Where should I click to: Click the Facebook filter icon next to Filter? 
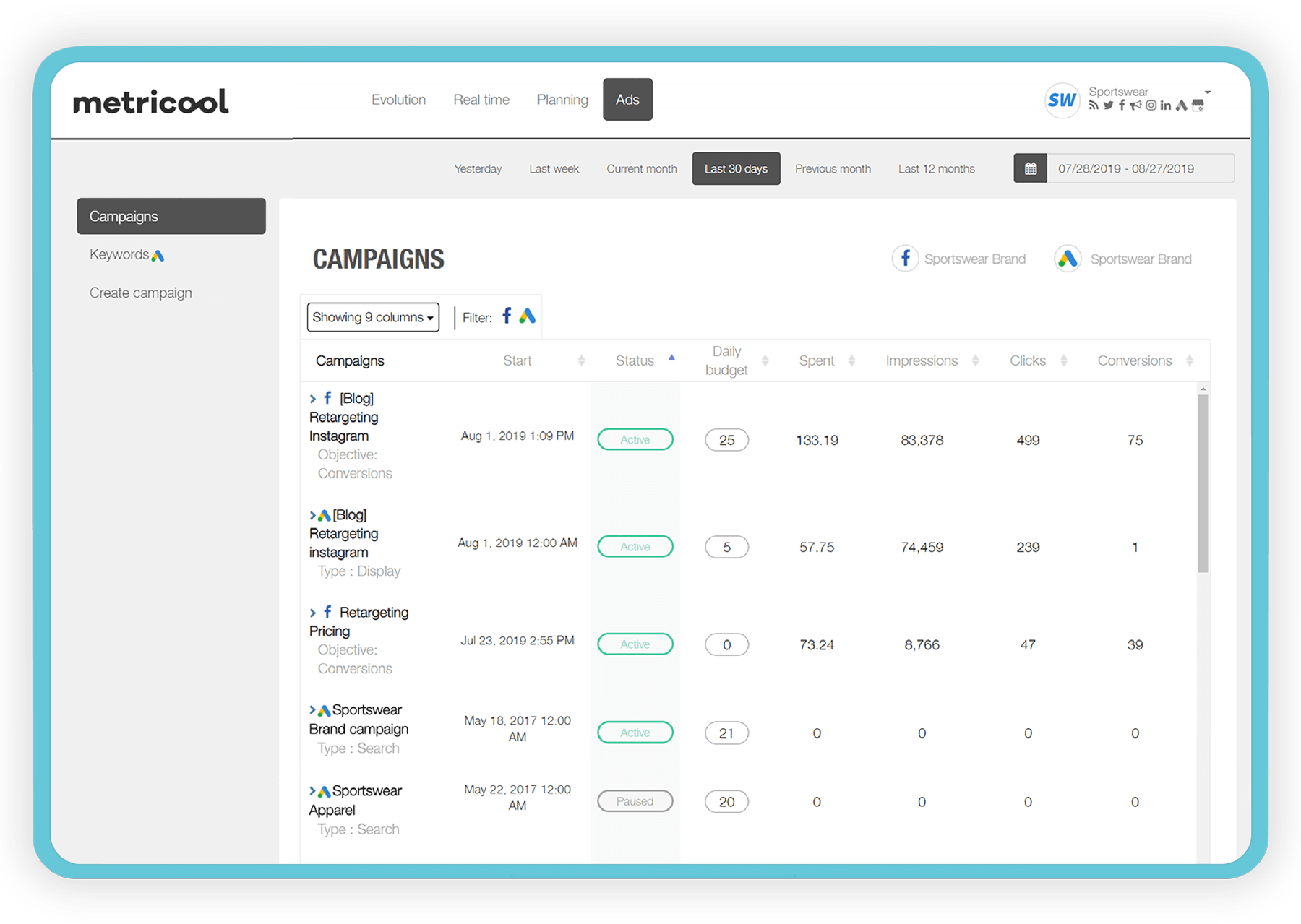(x=506, y=316)
